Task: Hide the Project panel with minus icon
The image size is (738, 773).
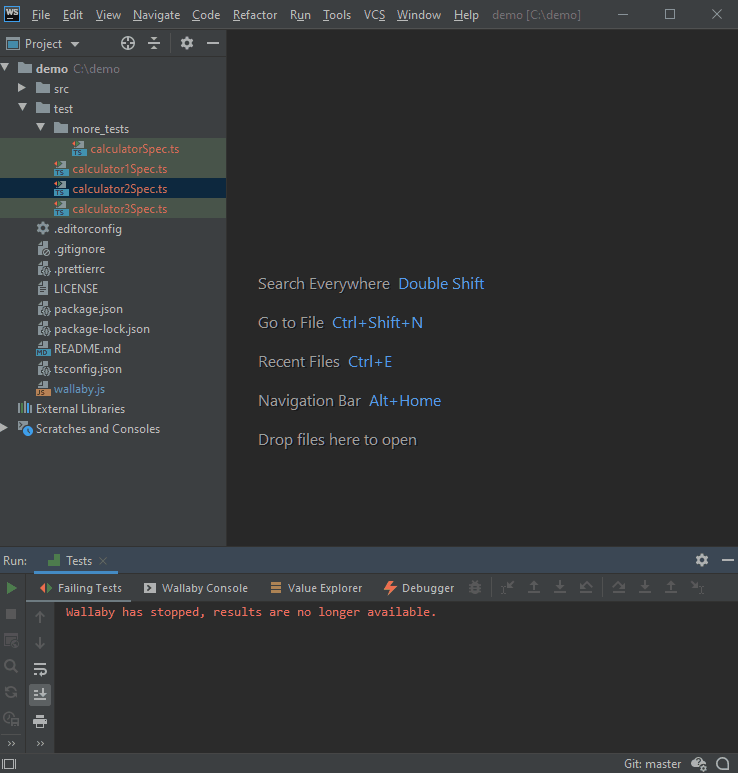Action: click(x=213, y=44)
